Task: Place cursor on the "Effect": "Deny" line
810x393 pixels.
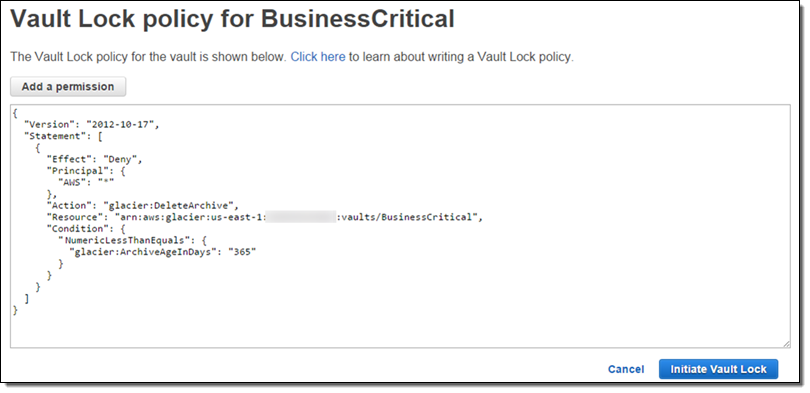Action: click(x=94, y=160)
